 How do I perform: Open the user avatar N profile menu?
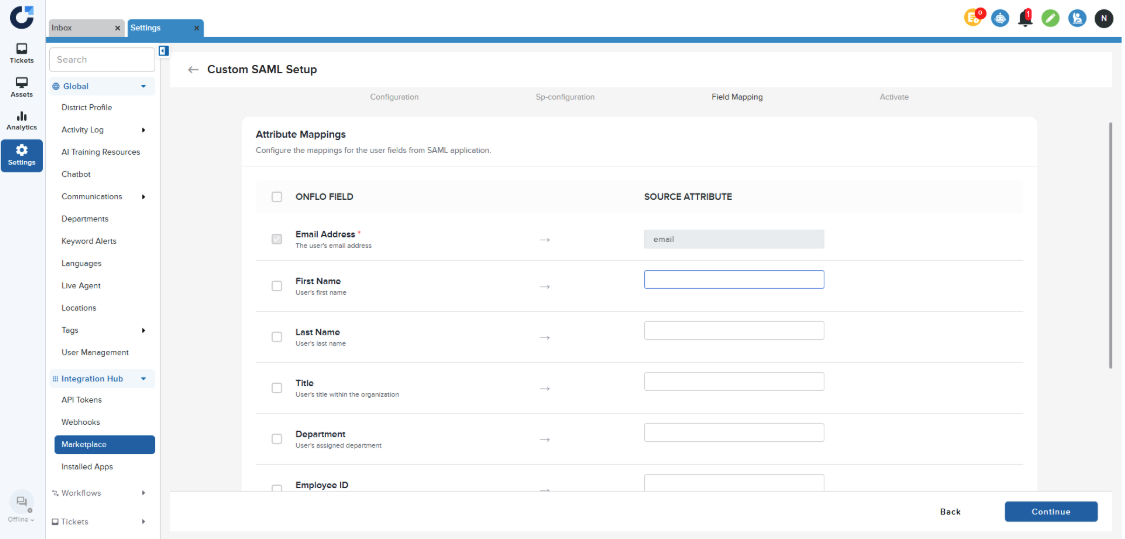(1103, 18)
